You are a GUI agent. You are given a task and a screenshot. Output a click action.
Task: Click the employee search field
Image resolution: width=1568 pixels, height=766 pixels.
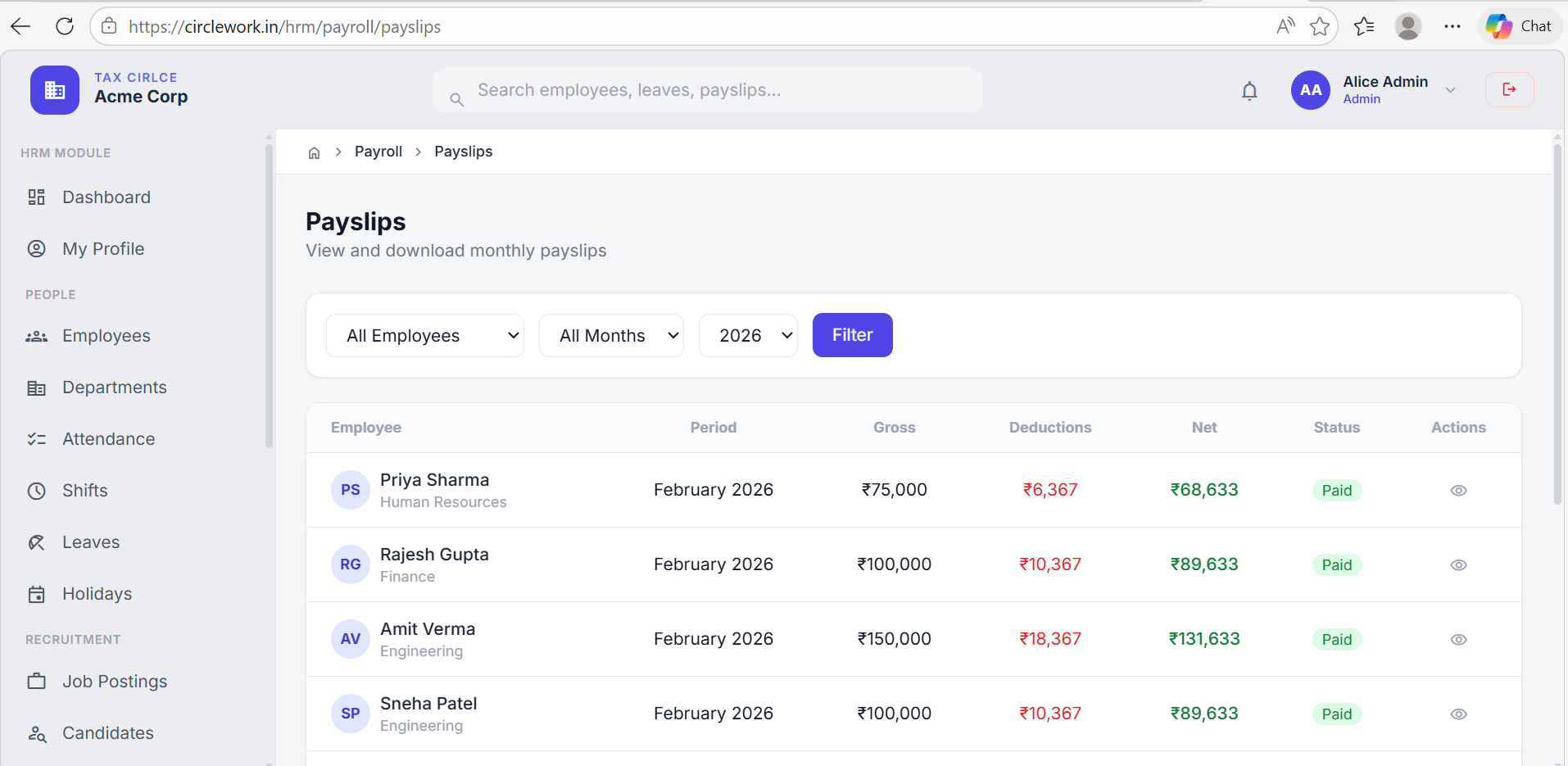coord(707,90)
